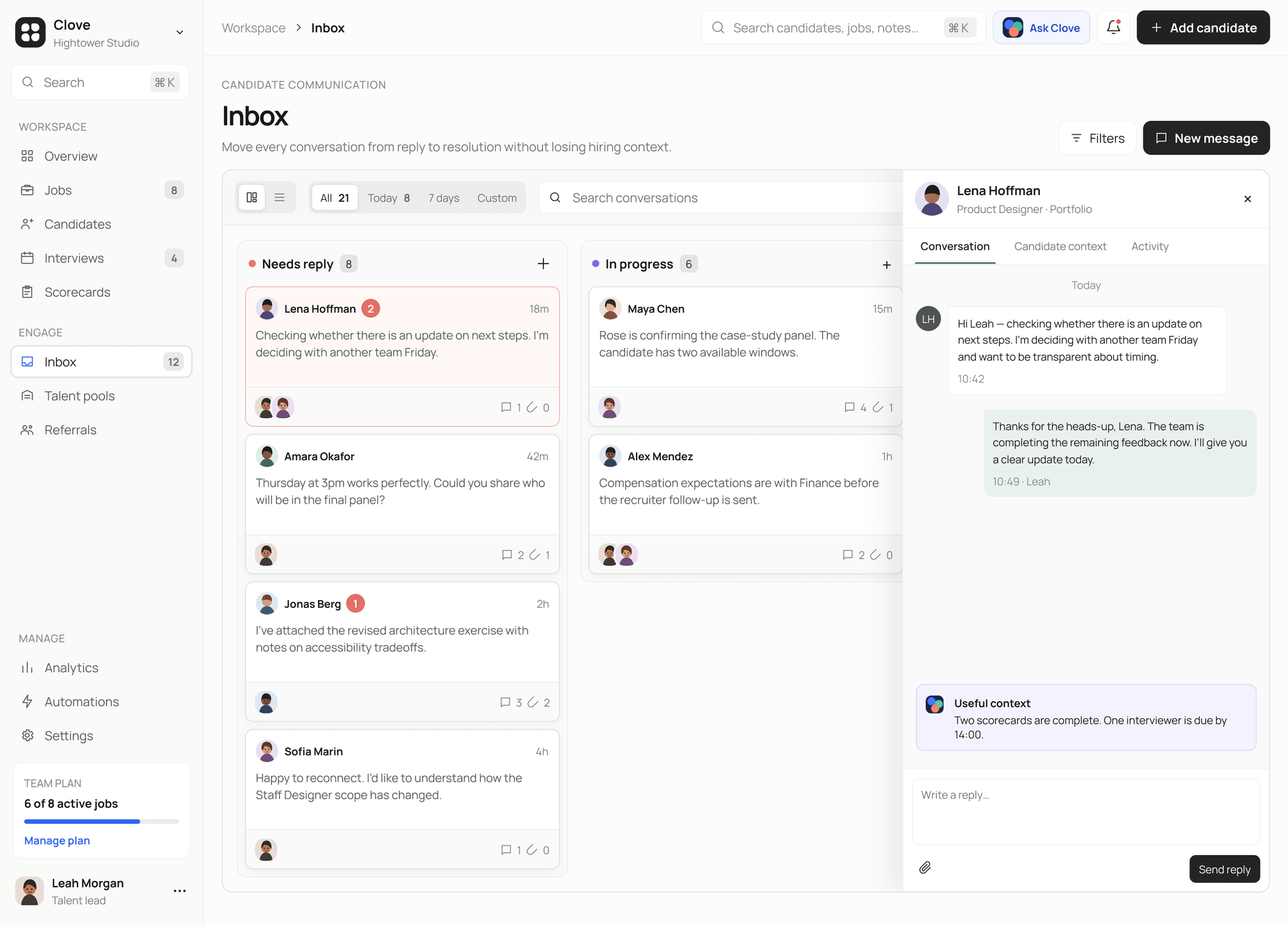Viewport: 1288px width, 925px height.
Task: Select the All 21 filter tab
Action: 335,197
